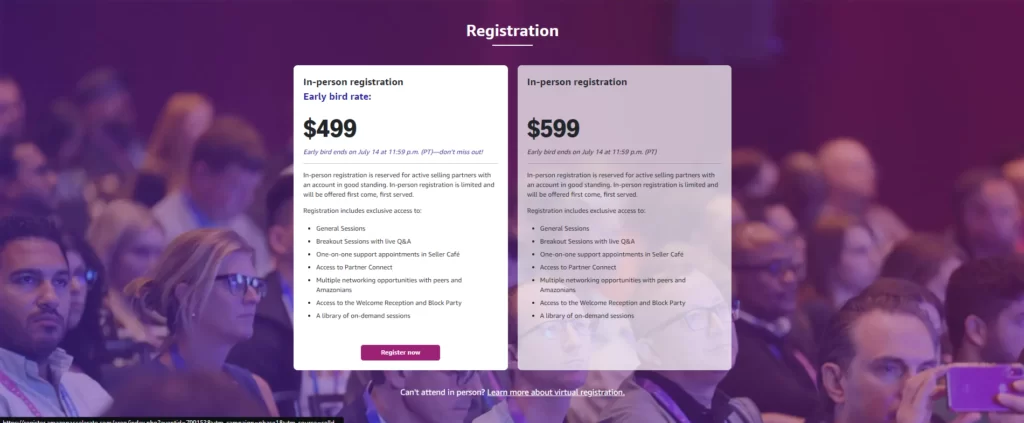The height and width of the screenshot is (423, 1024).
Task: Click Breakout Sessions with live Q&A in the $599 card
Action: click(587, 241)
